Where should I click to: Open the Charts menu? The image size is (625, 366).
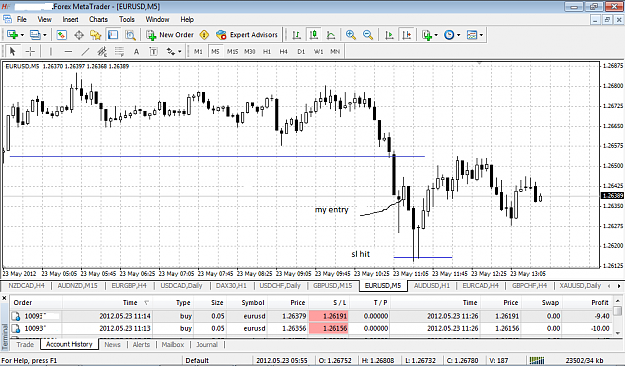coord(98,19)
